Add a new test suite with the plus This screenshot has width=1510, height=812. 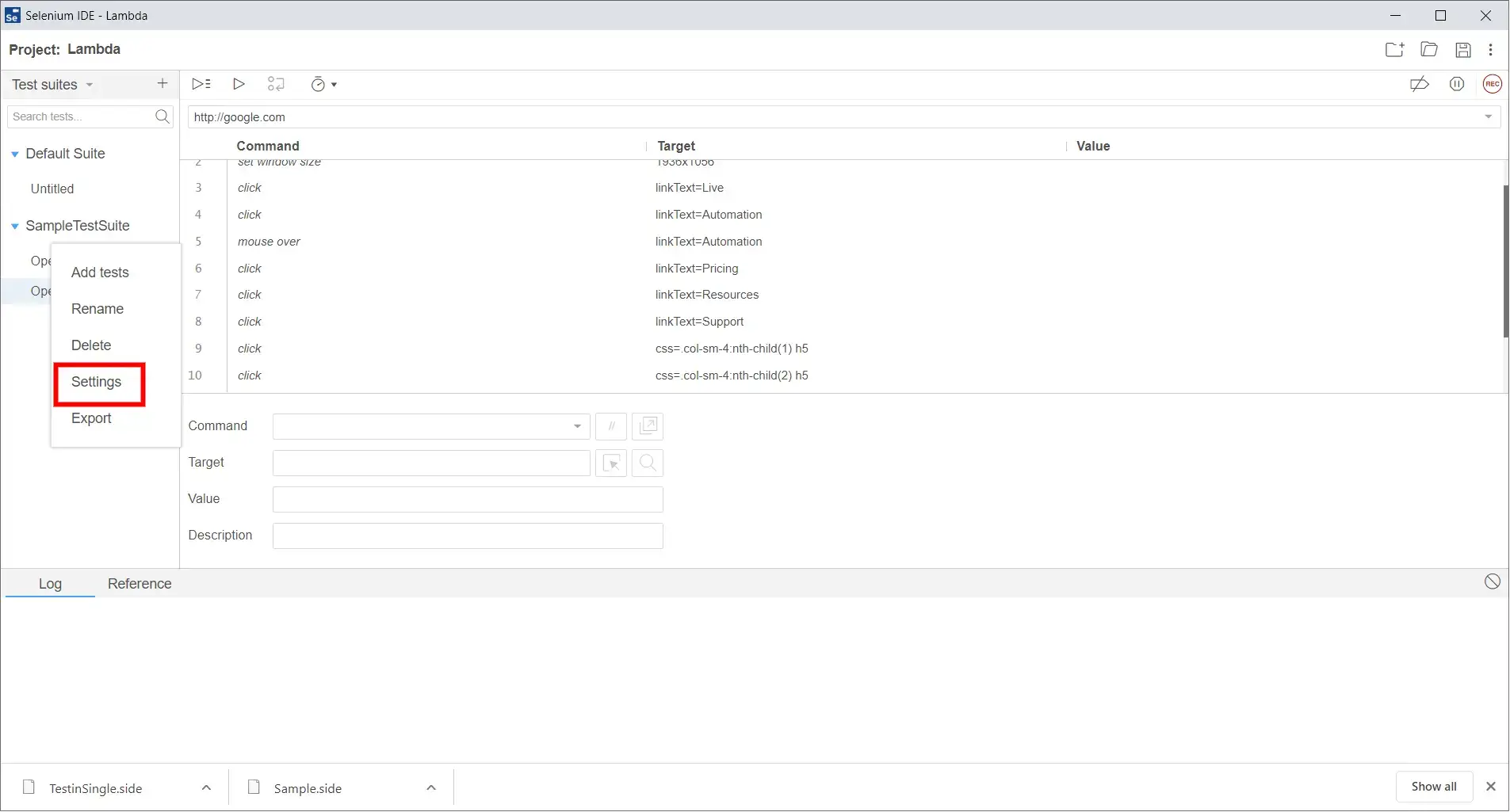pyautogui.click(x=162, y=83)
